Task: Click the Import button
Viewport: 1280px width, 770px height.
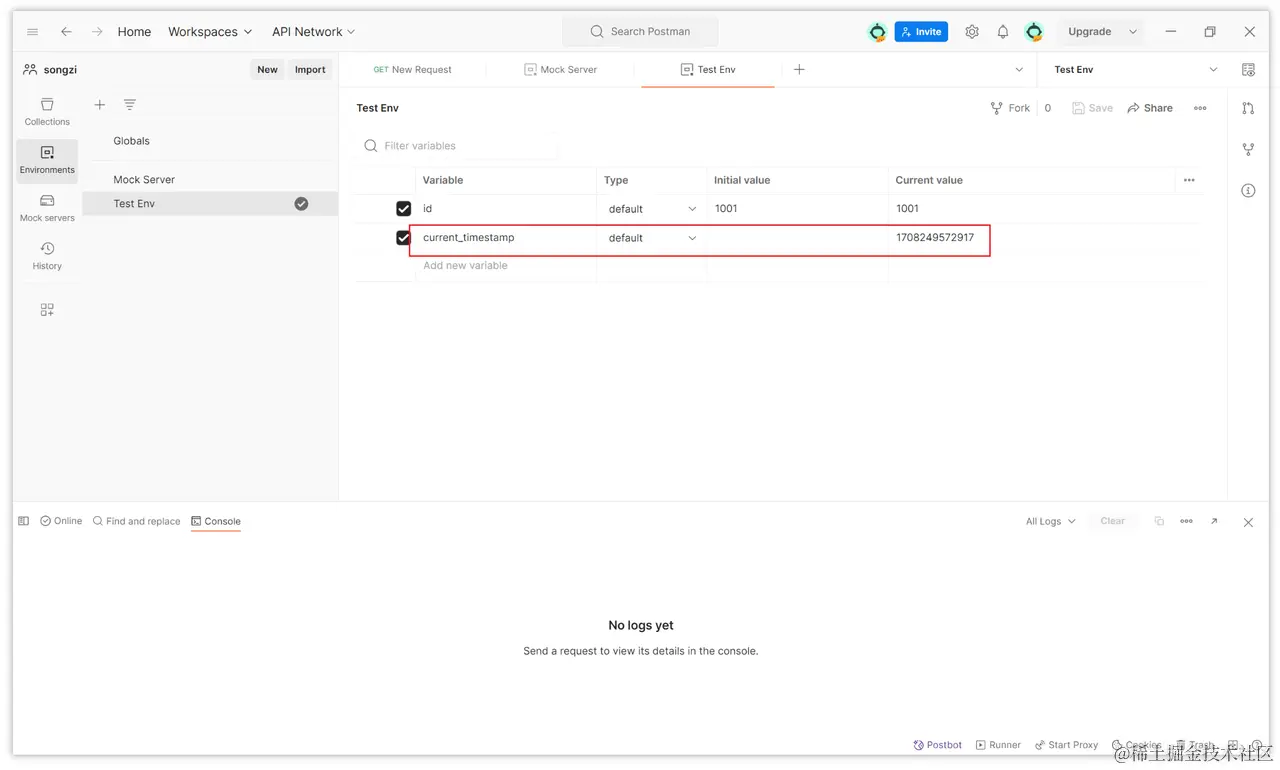Action: (x=310, y=70)
